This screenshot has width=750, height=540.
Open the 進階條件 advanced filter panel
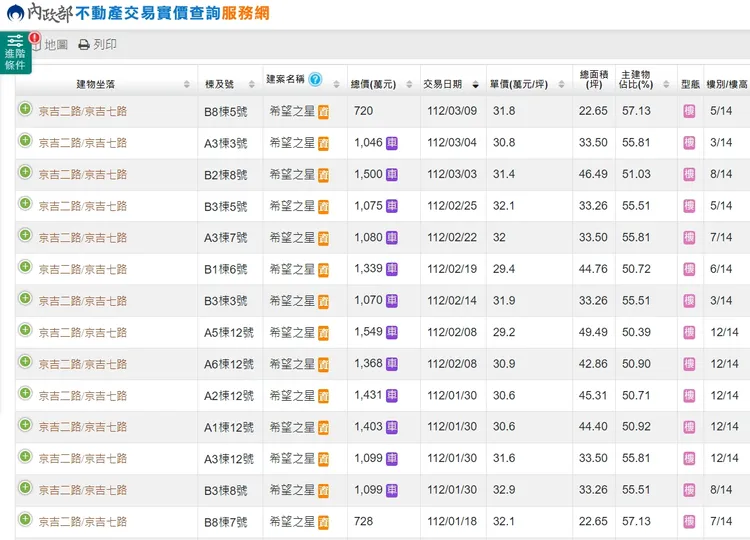click(x=15, y=52)
